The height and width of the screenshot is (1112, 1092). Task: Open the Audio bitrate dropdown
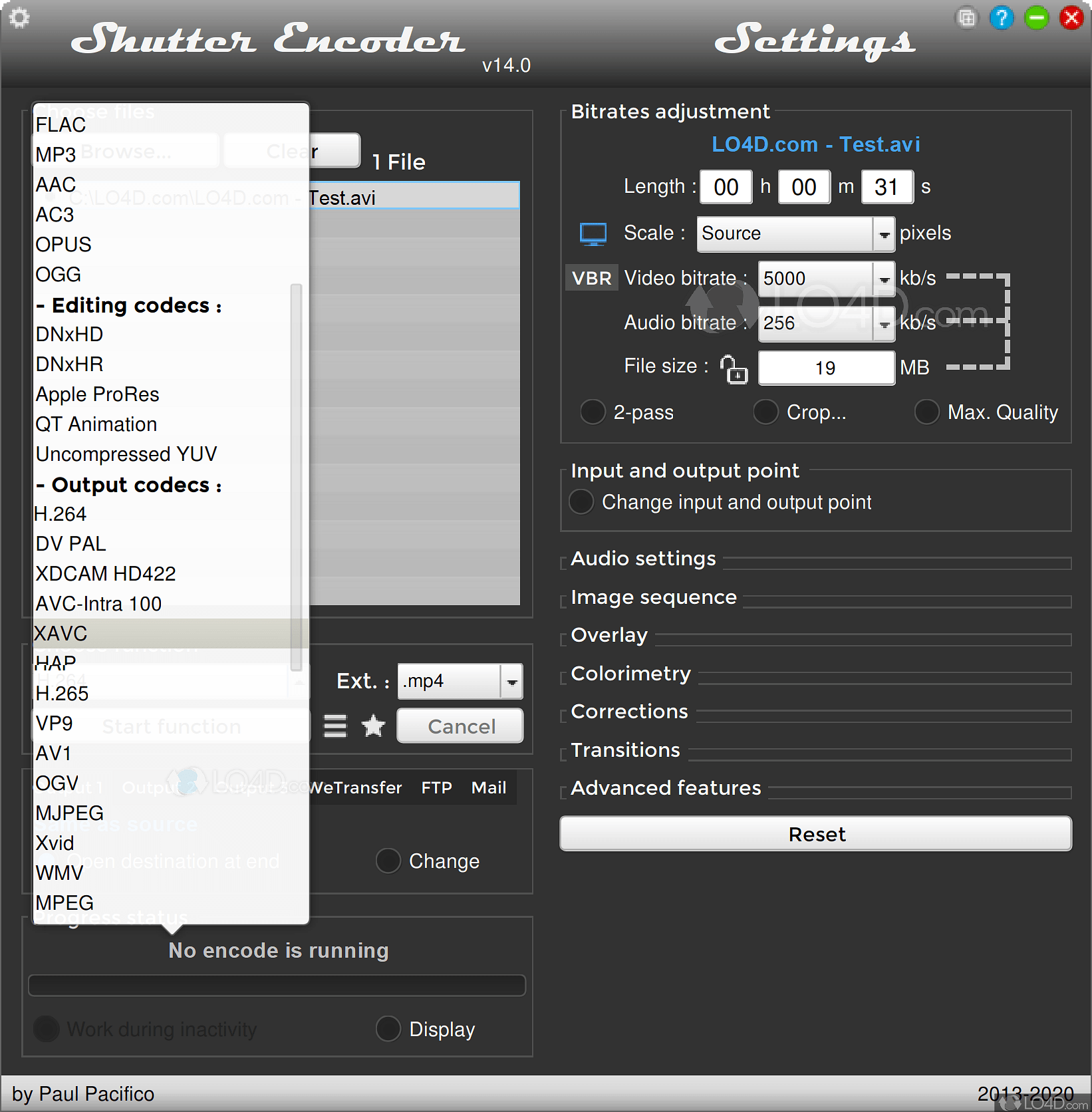tap(827, 323)
